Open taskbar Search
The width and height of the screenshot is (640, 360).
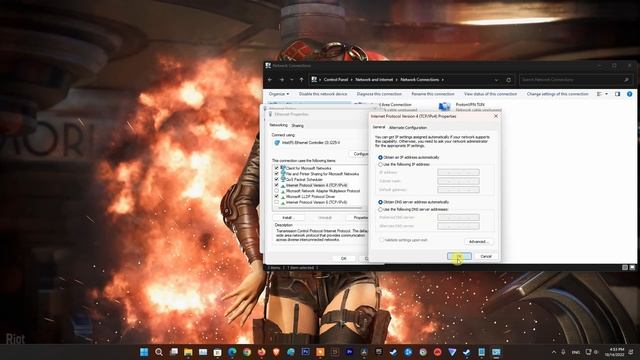coord(159,352)
